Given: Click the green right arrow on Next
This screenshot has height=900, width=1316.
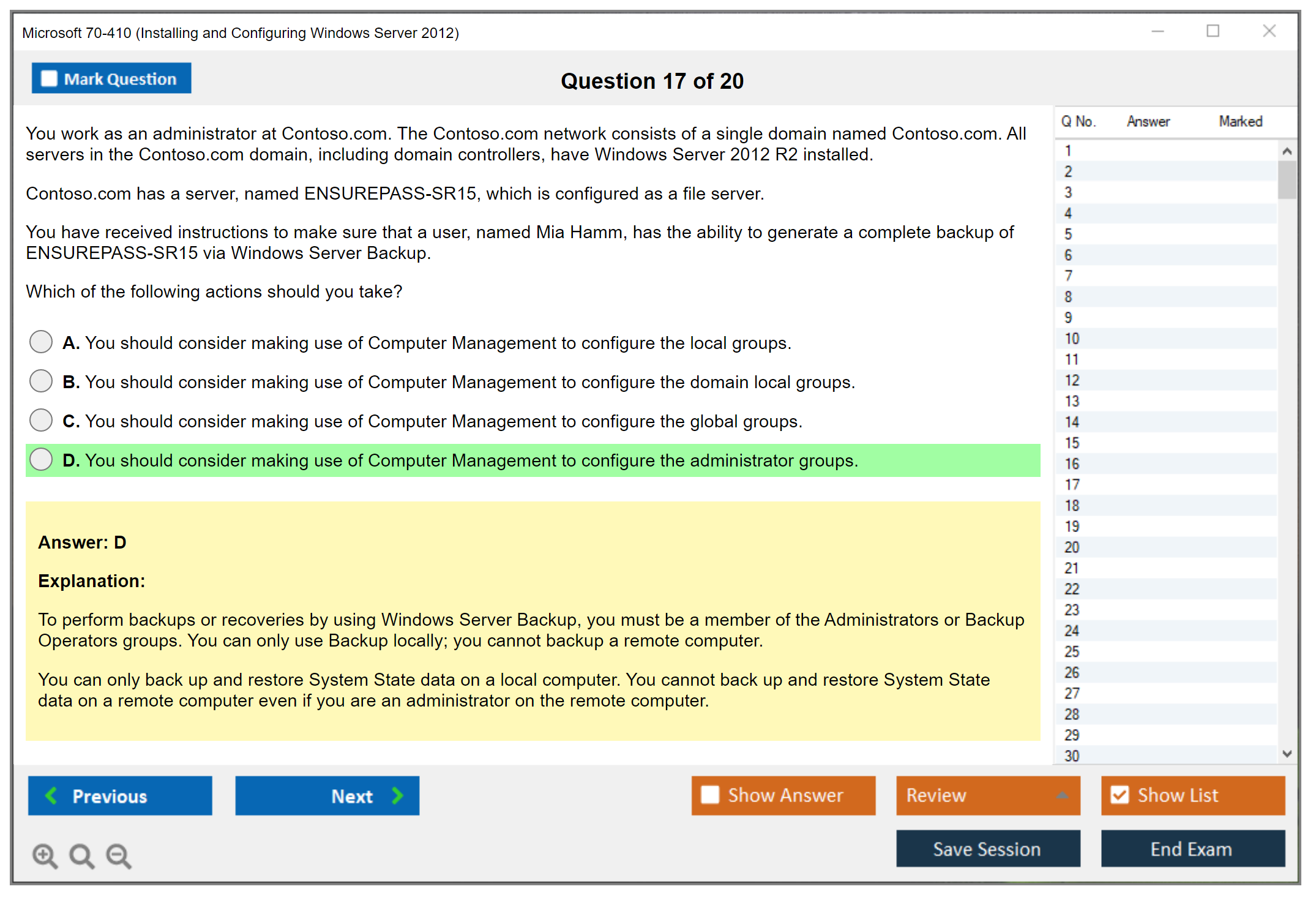Looking at the screenshot, I should coord(397,795).
